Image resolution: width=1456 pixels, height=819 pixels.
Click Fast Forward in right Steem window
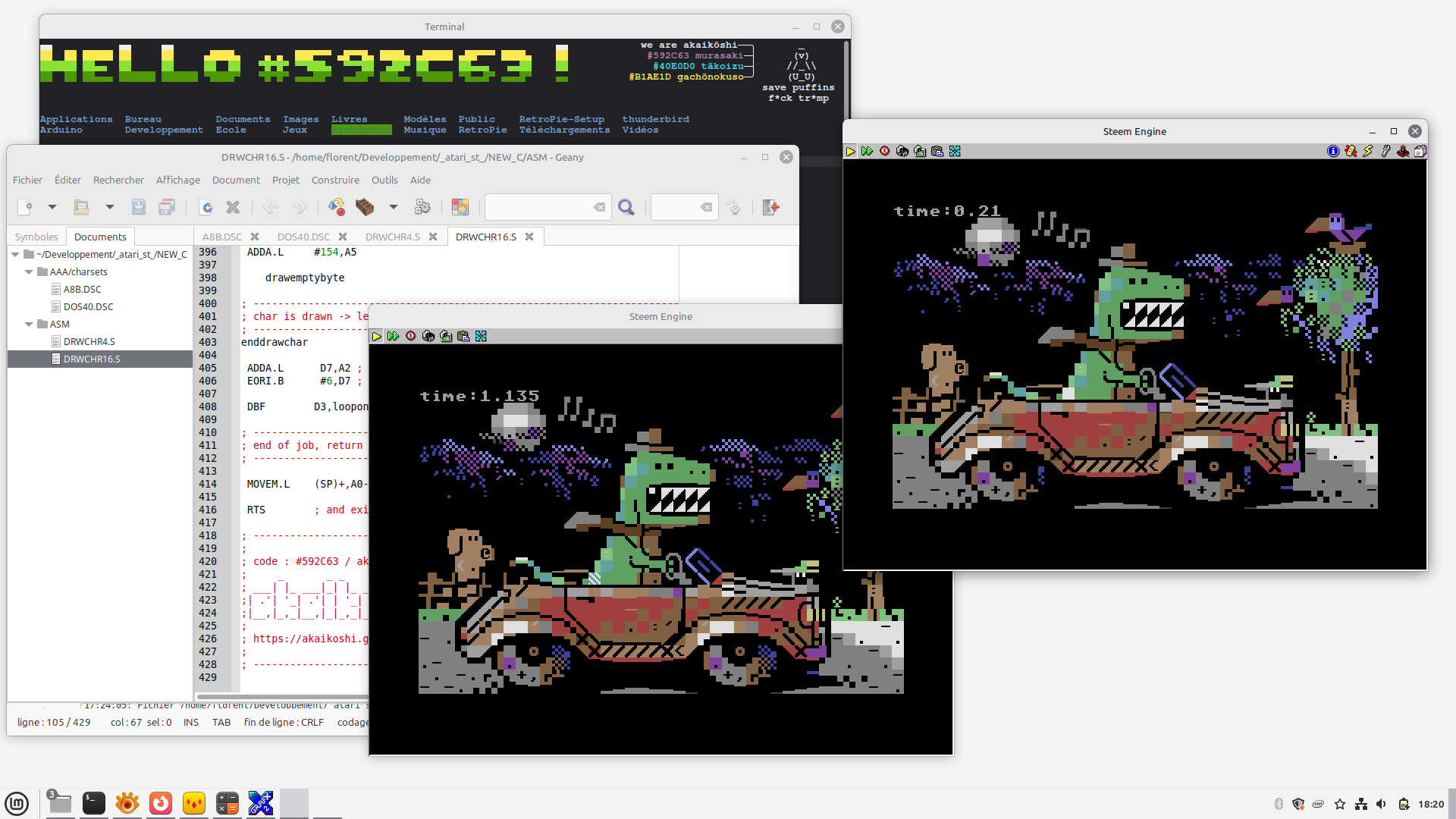pos(867,151)
